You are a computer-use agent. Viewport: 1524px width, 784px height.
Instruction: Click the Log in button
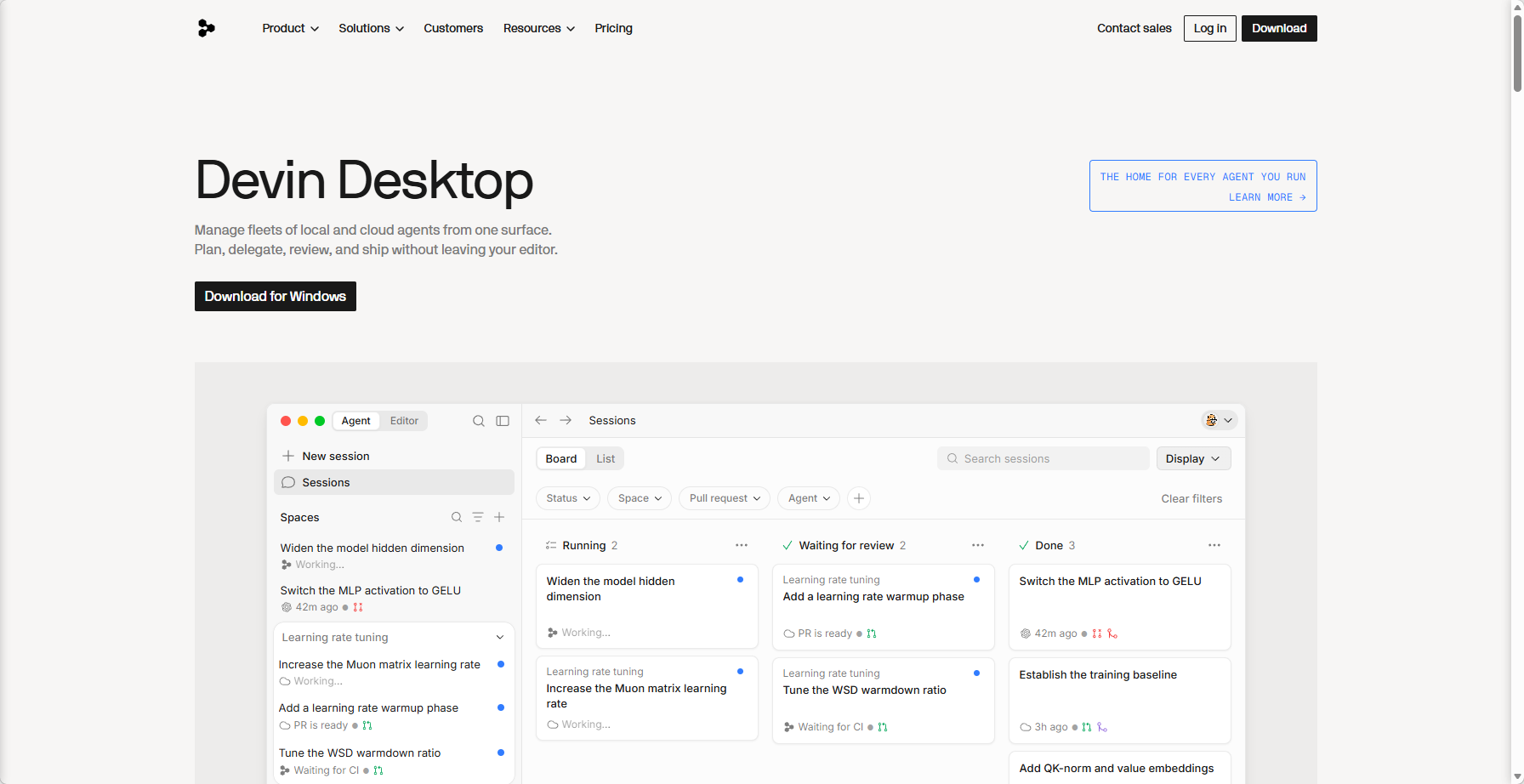pos(1209,28)
